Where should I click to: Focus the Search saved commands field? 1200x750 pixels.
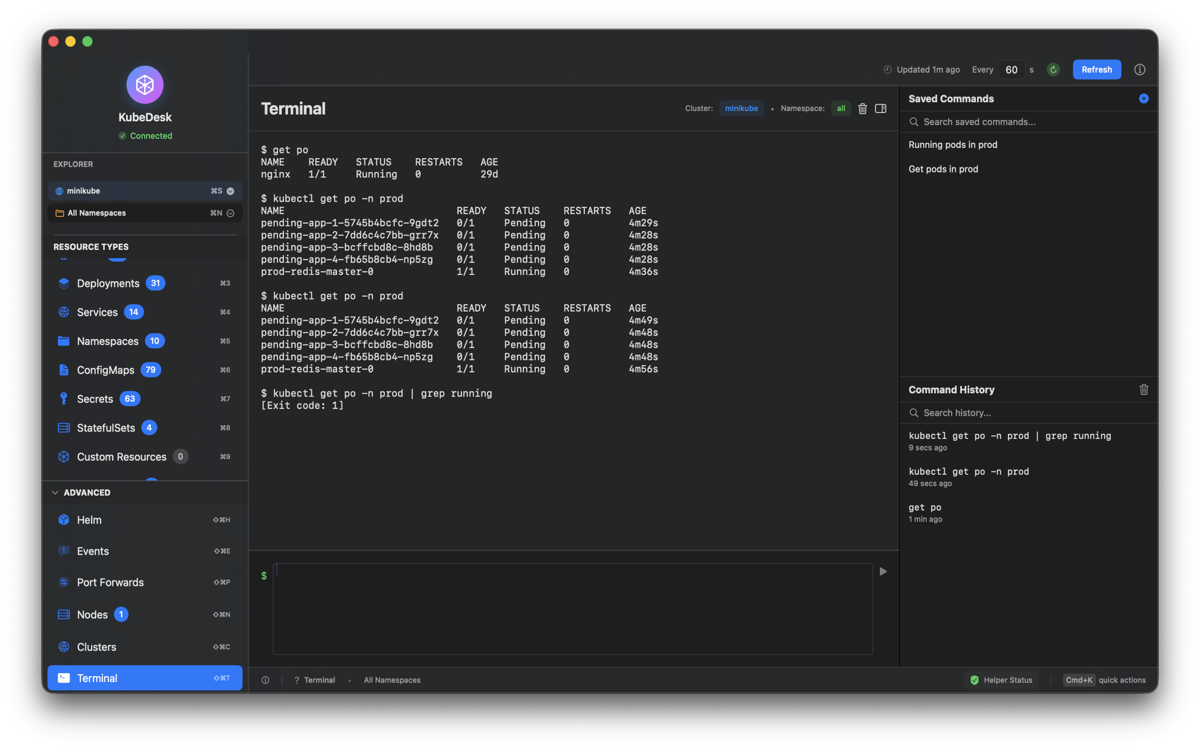[x=1030, y=122]
